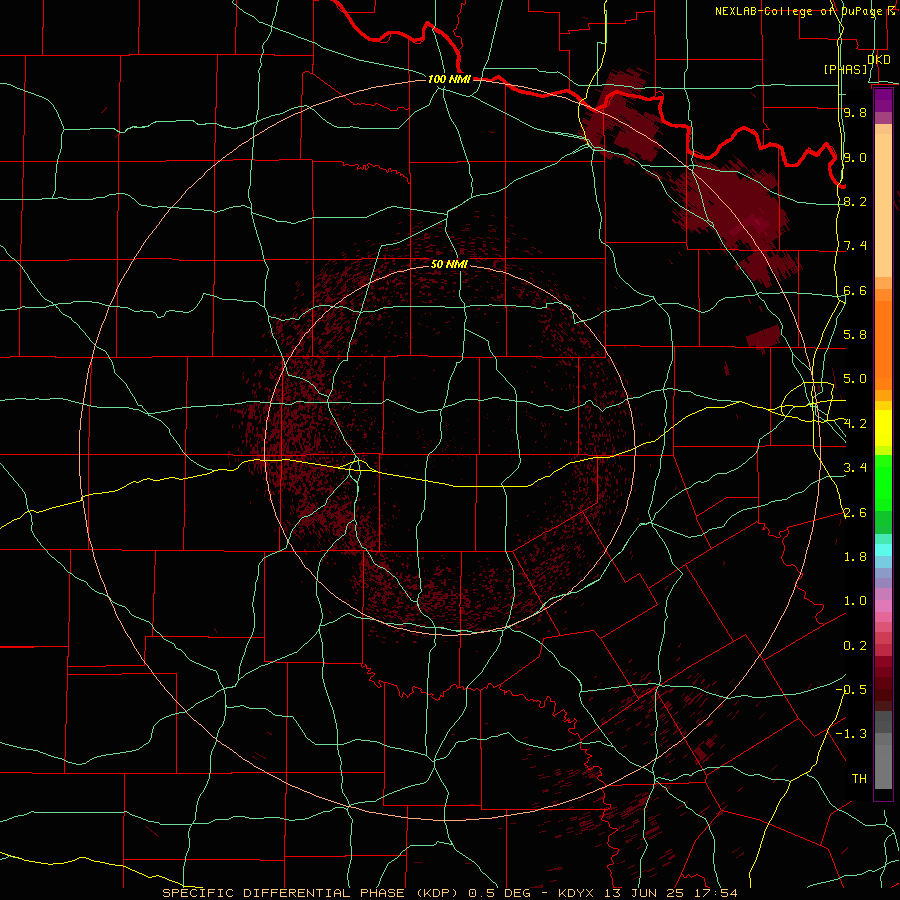
Task: Click the "100 NMI" range ring label
Action: (449, 79)
